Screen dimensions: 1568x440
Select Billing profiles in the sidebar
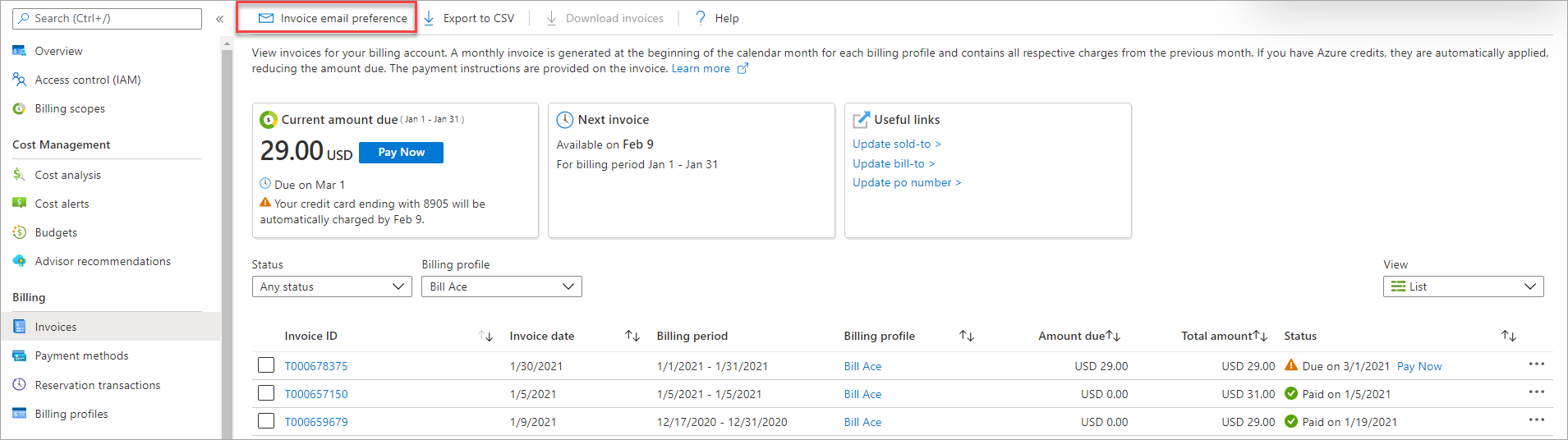click(71, 414)
